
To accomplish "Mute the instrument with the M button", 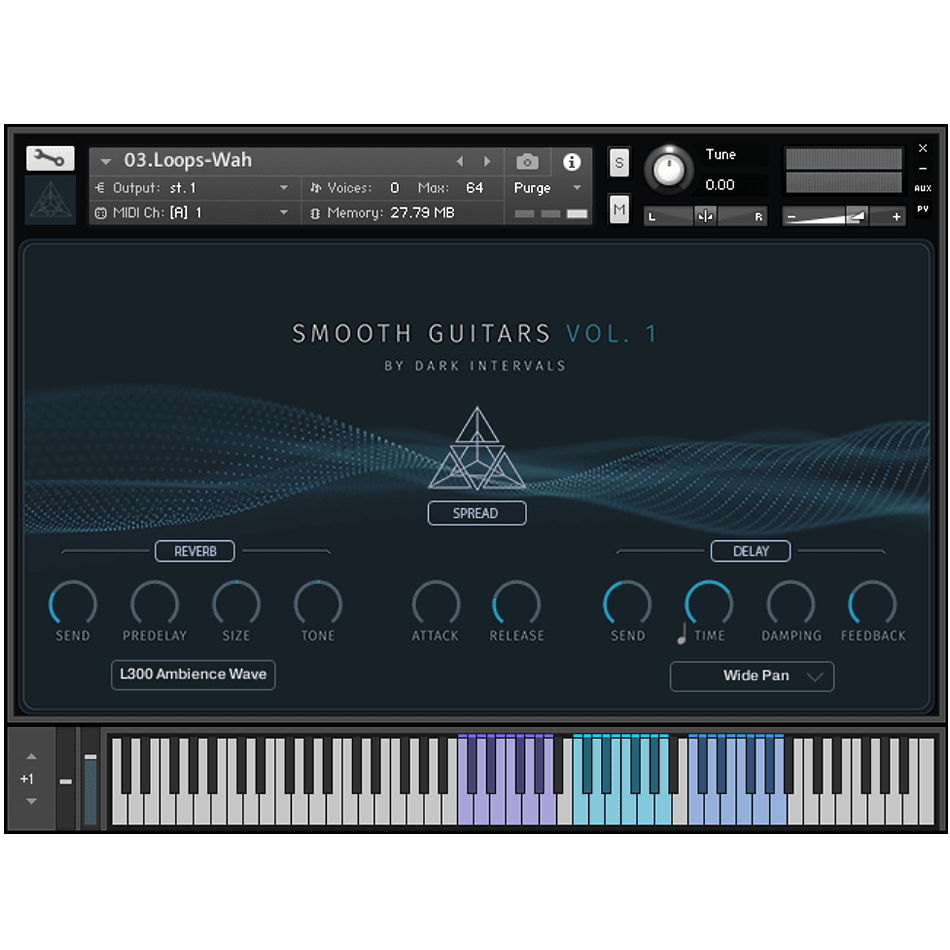I will coord(619,209).
